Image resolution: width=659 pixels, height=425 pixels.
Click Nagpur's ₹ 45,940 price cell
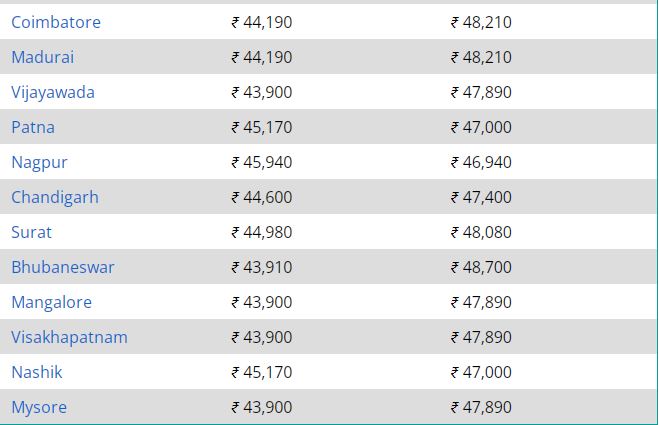(262, 162)
